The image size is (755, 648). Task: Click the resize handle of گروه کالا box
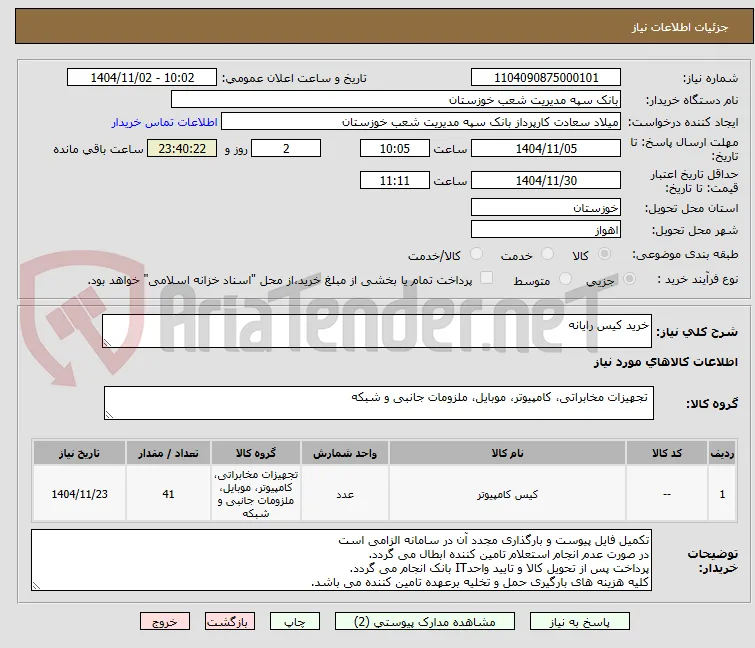tap(109, 415)
